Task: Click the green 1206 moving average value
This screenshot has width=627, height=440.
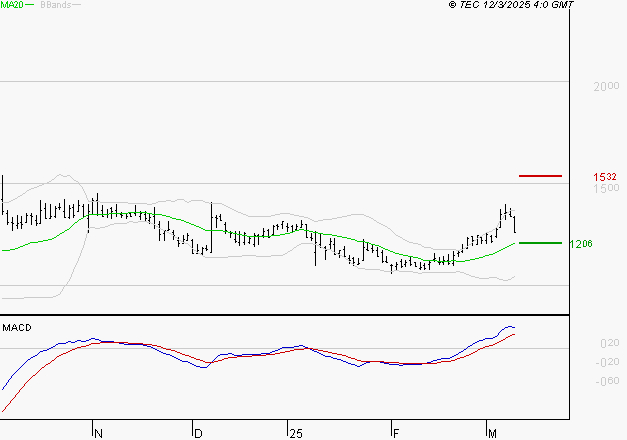Action: [581, 244]
